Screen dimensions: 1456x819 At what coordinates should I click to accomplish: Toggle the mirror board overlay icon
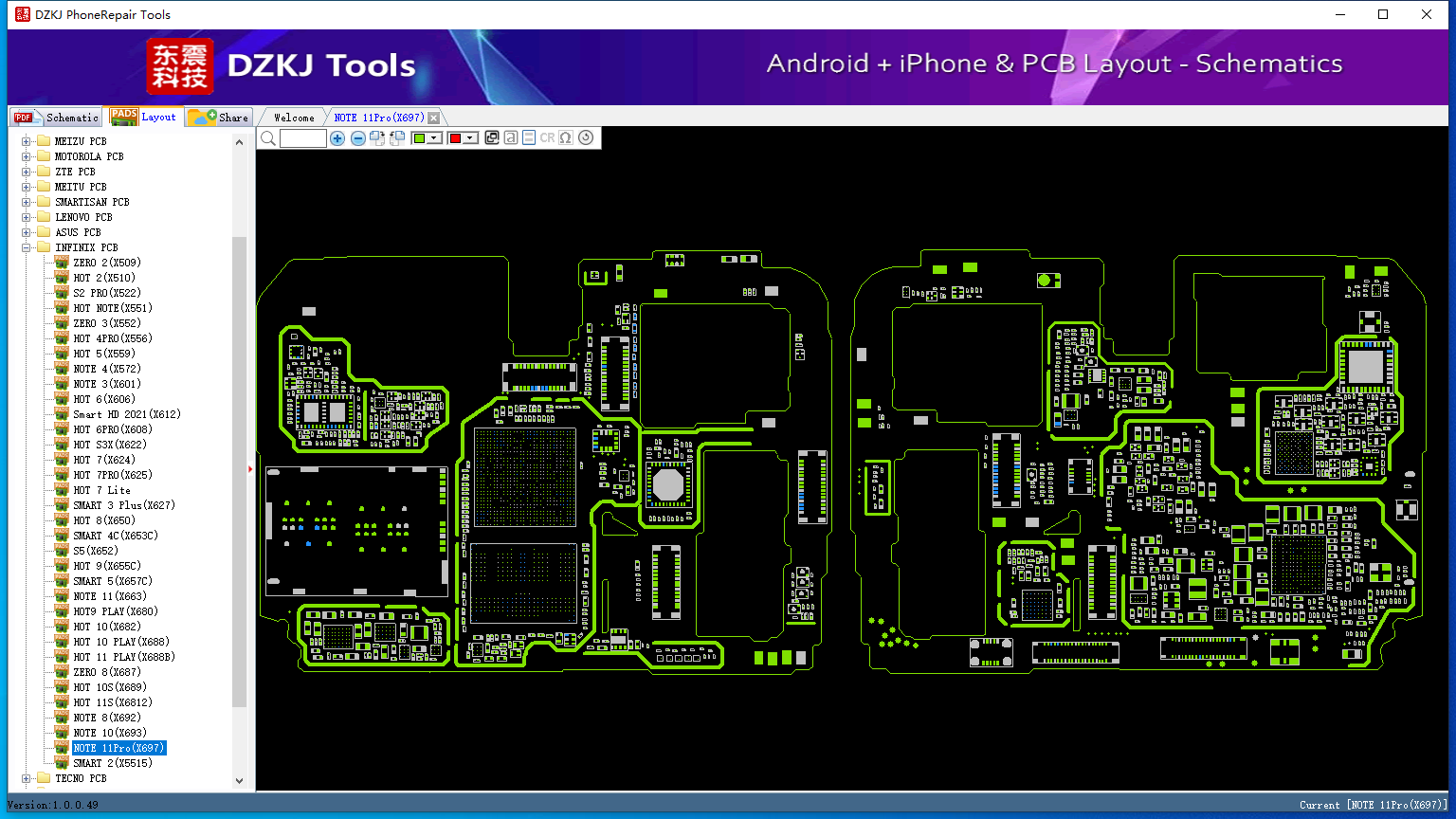[x=492, y=137]
